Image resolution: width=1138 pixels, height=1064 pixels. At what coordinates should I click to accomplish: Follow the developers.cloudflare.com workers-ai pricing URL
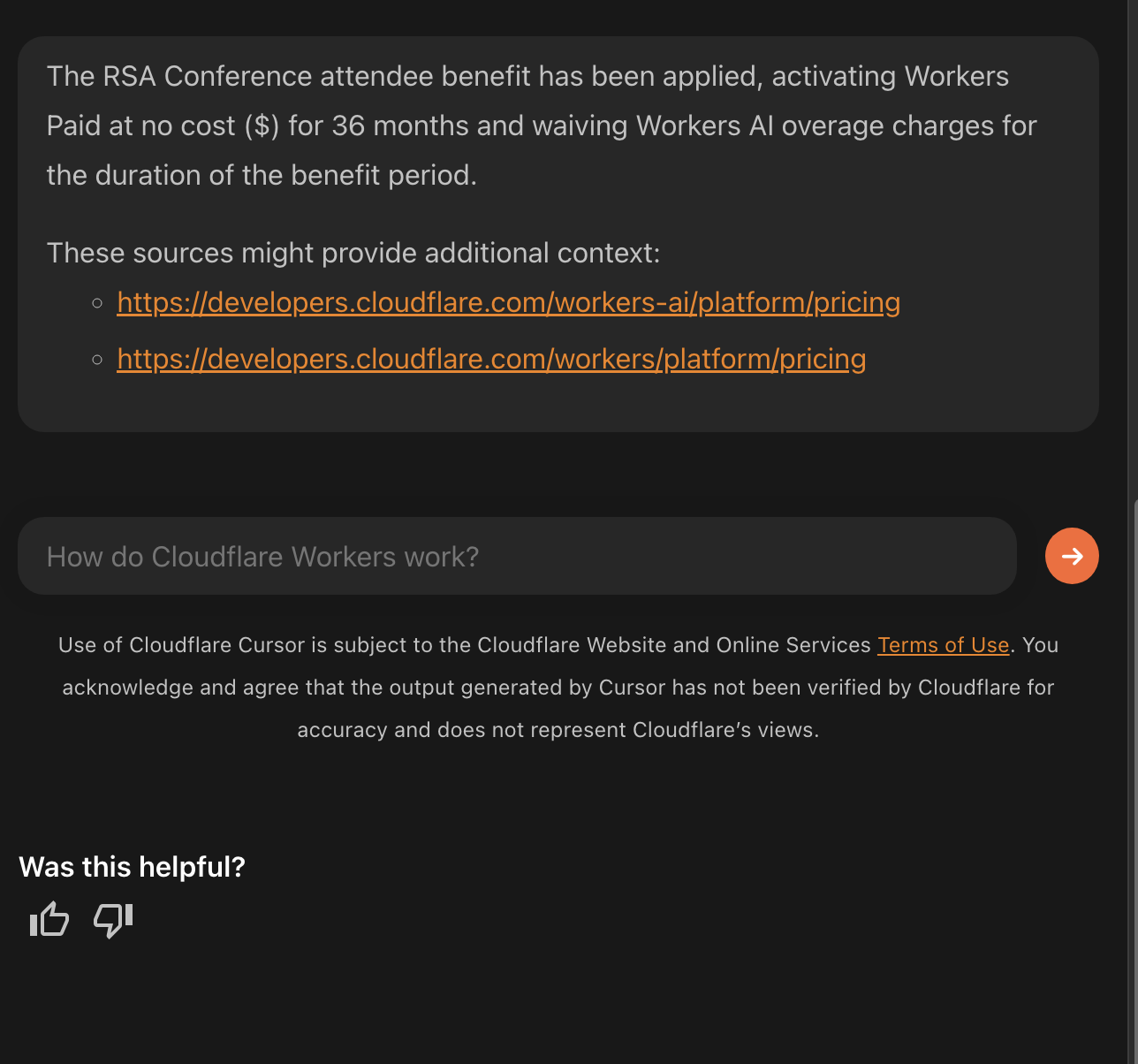pos(508,302)
